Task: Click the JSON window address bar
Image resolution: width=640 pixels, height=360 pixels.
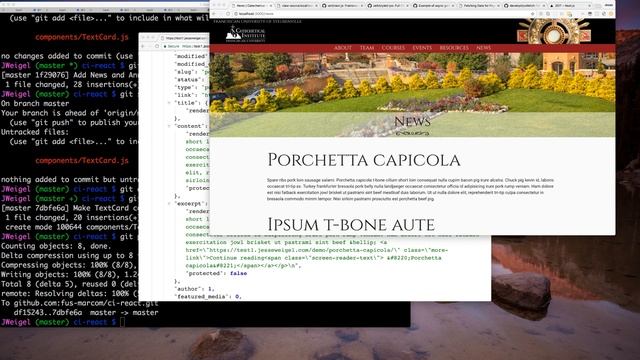Action: [x=186, y=46]
